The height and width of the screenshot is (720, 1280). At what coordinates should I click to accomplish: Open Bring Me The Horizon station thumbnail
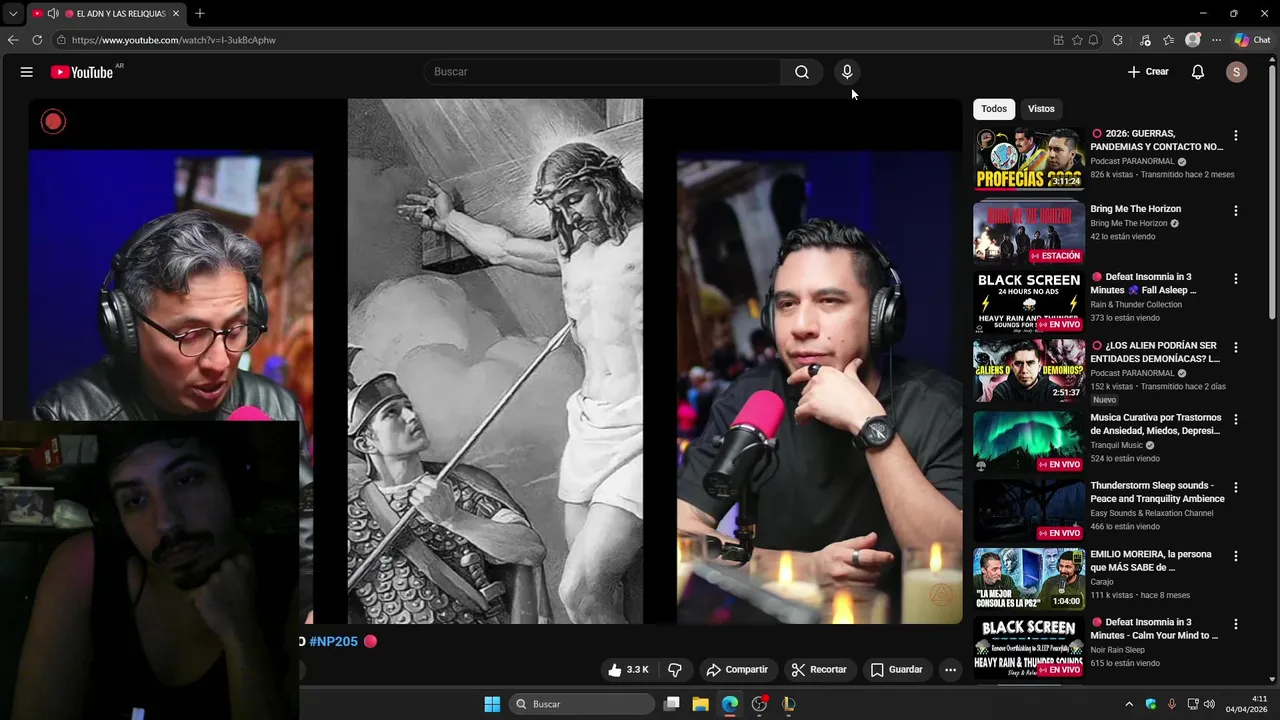point(1029,233)
